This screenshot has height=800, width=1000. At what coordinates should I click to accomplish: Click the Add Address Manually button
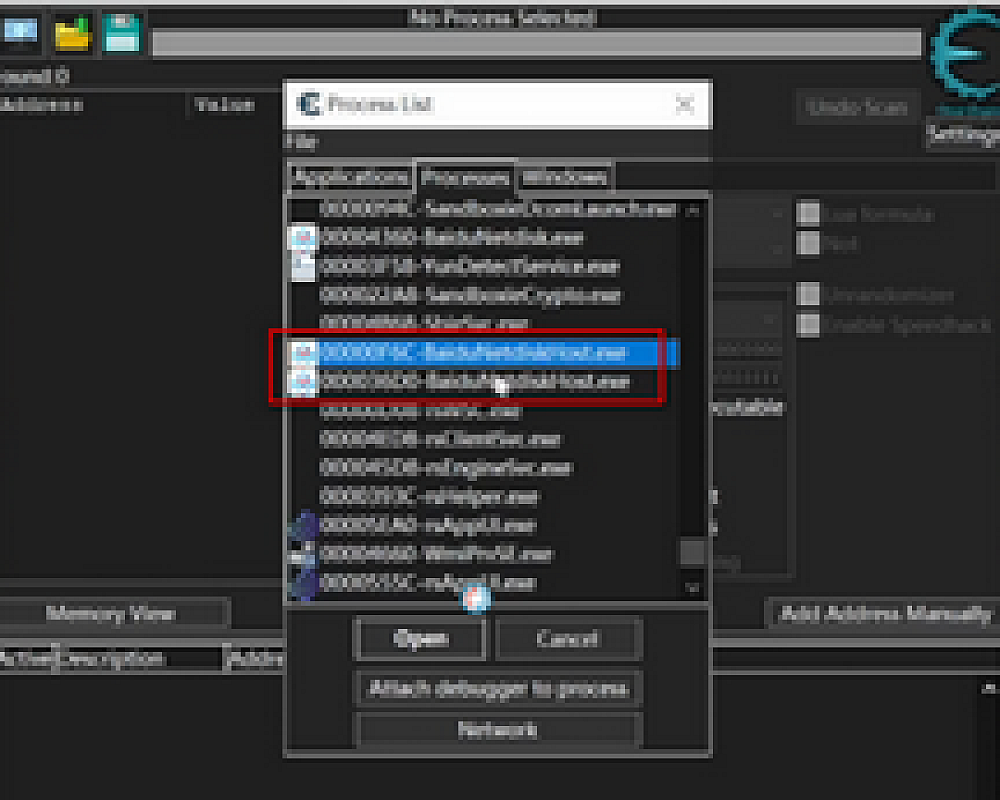point(884,614)
